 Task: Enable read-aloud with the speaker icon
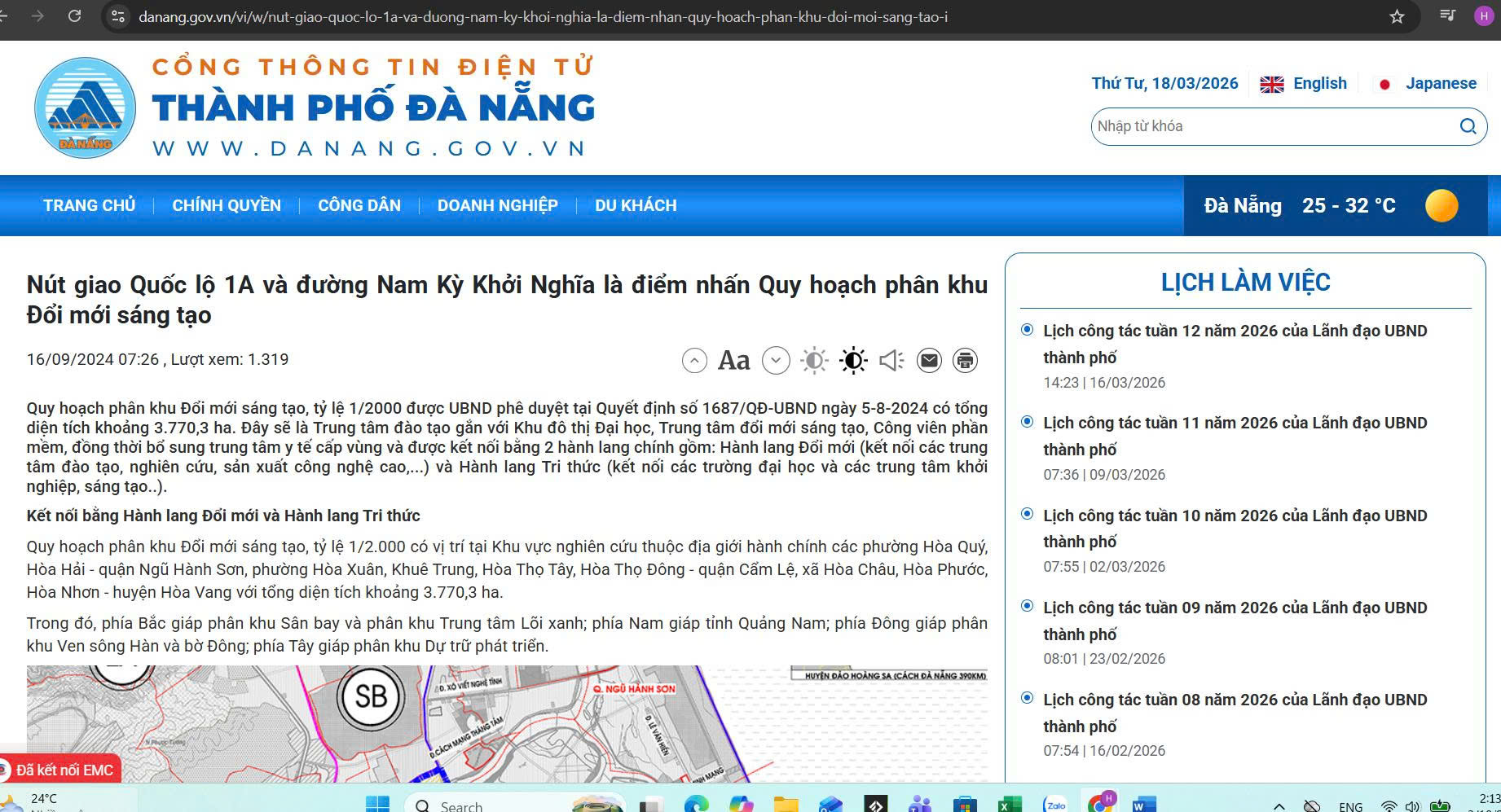tap(891, 359)
